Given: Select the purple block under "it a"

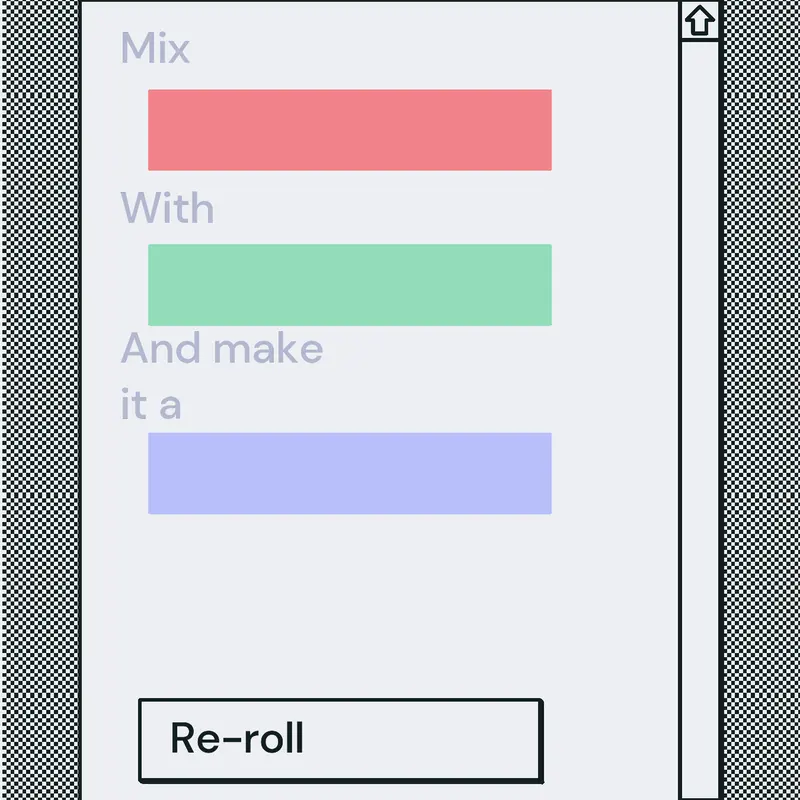Looking at the screenshot, I should 349,473.
